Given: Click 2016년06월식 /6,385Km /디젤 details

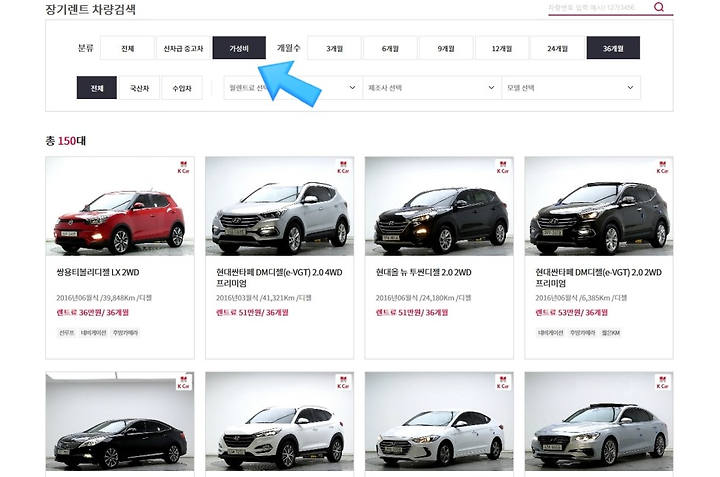Looking at the screenshot, I should click(x=581, y=298).
